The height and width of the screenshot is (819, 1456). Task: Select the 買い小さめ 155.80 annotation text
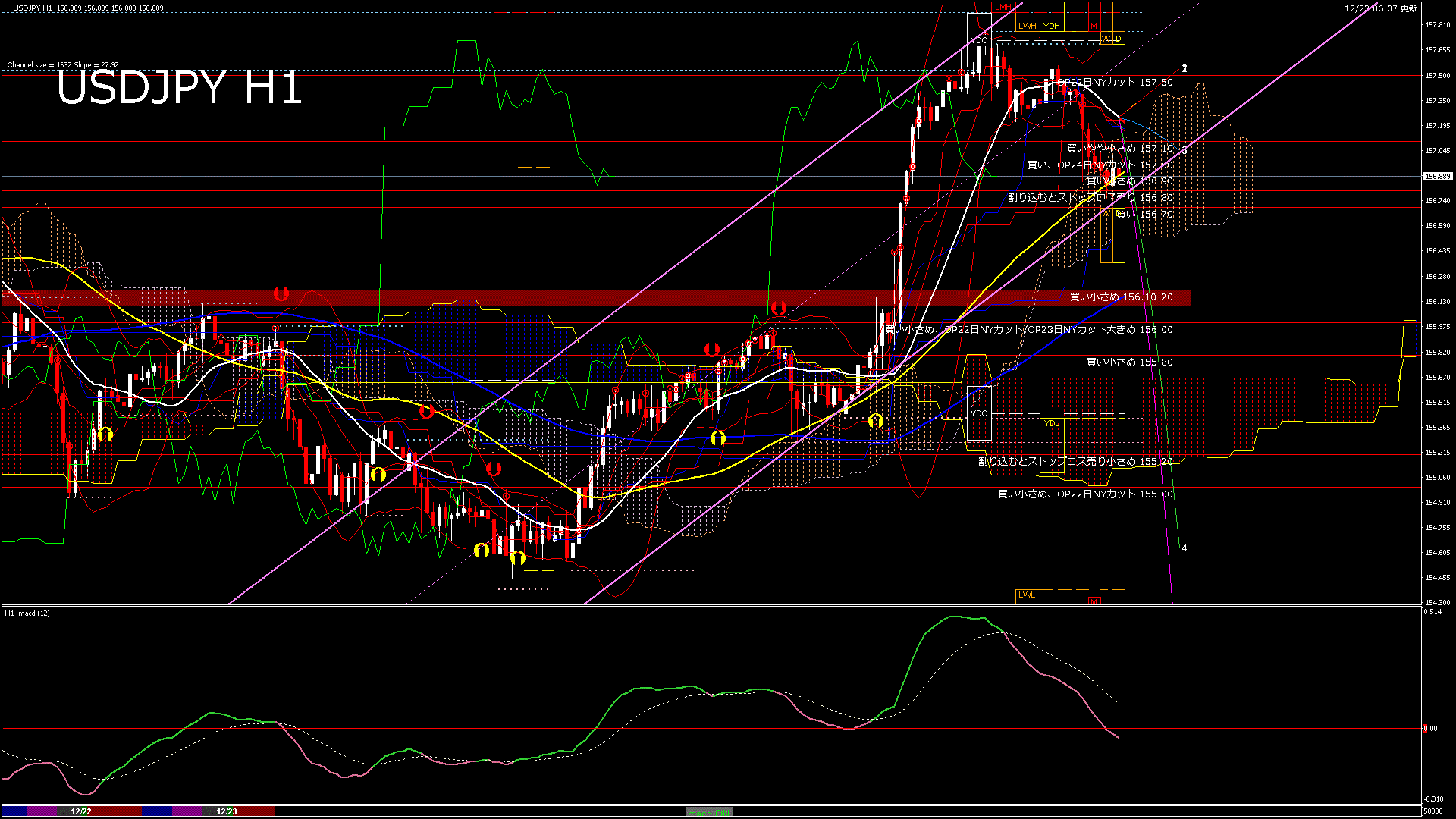tap(1129, 362)
